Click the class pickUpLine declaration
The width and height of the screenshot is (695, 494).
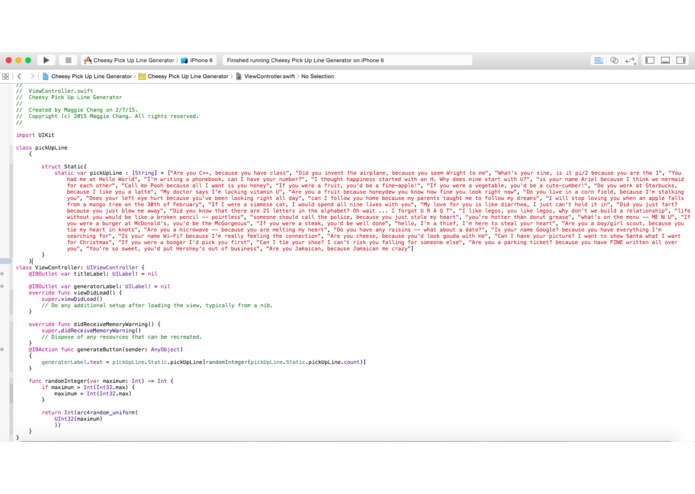click(x=42, y=148)
